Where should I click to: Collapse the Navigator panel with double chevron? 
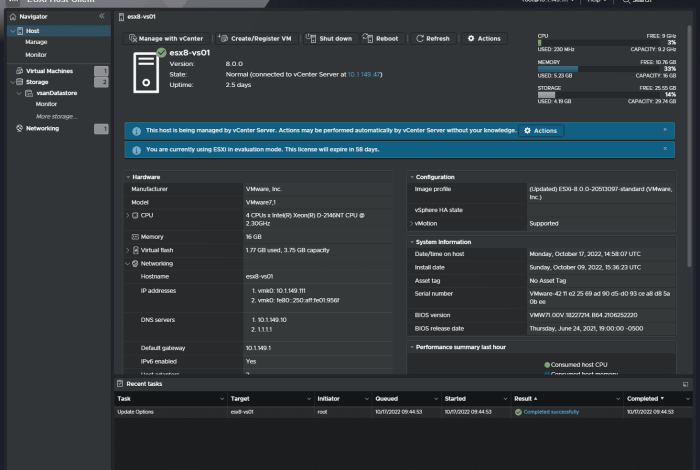click(x=102, y=16)
